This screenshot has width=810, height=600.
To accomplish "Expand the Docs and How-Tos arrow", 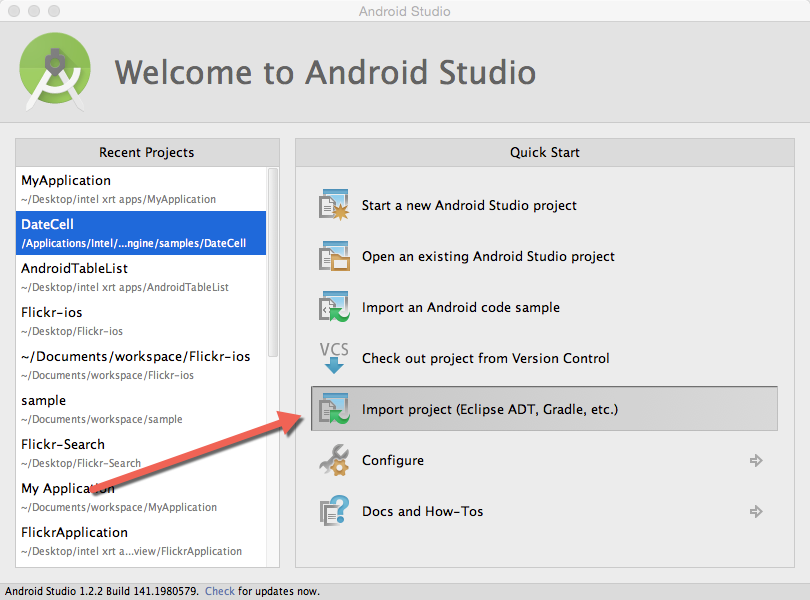I will tap(756, 512).
